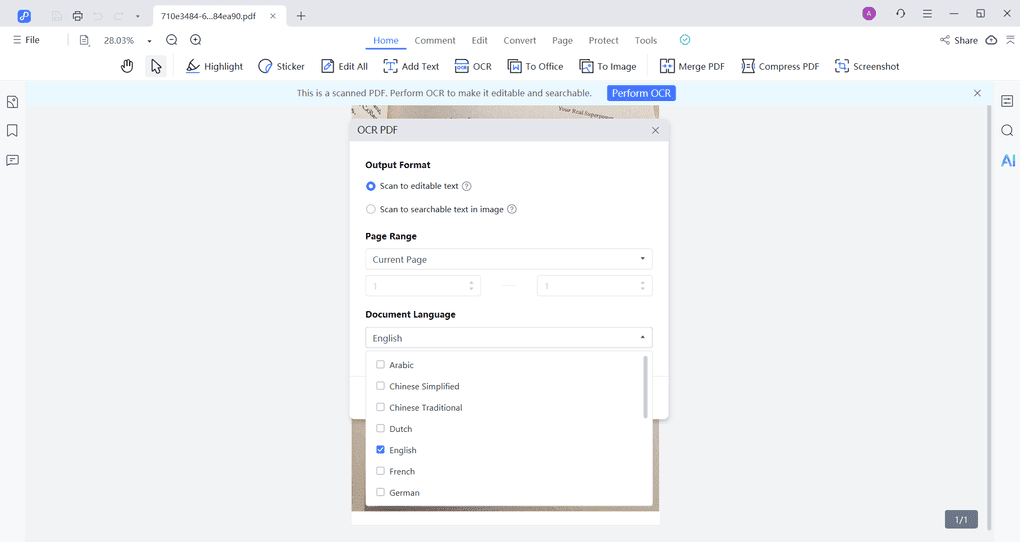Switch to the Convert tab
The width and height of the screenshot is (1020, 542).
(520, 40)
